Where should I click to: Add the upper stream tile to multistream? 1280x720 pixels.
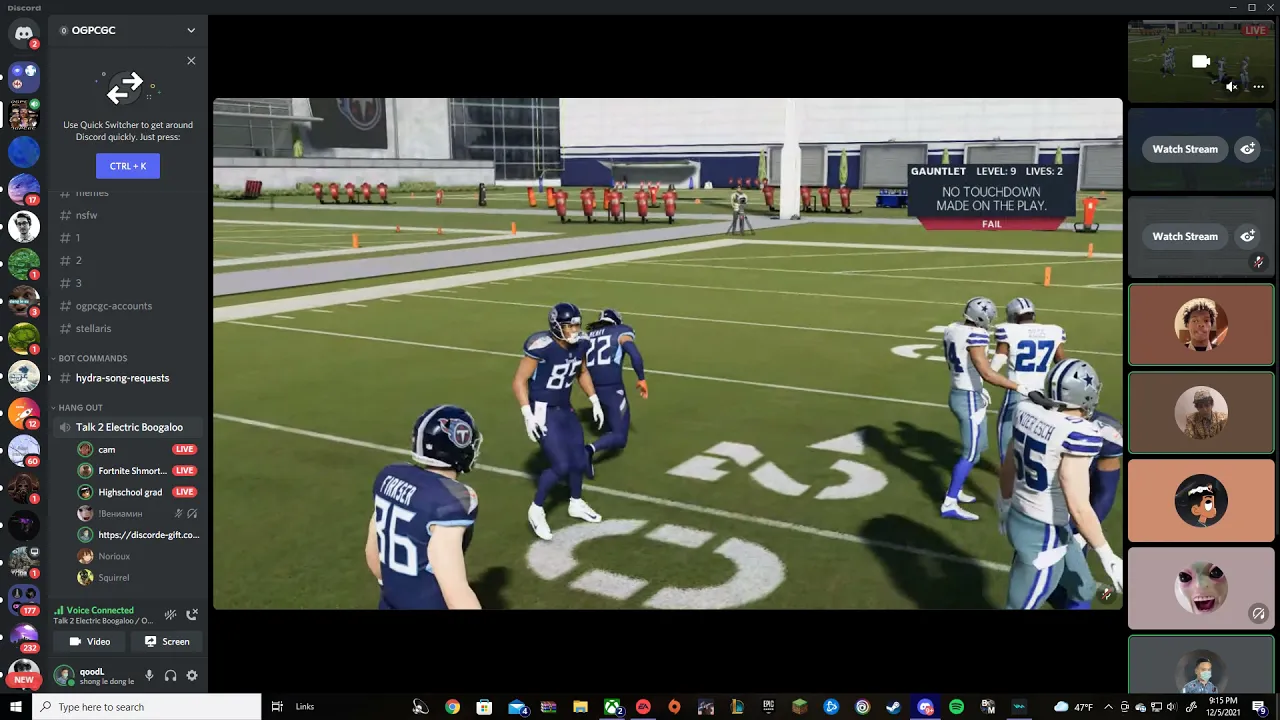(1248, 149)
